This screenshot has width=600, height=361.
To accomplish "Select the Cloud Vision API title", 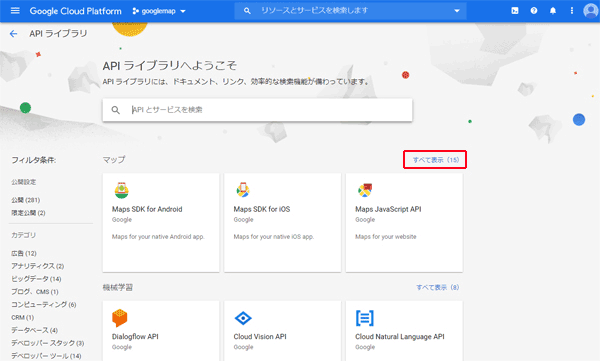I will click(260, 336).
